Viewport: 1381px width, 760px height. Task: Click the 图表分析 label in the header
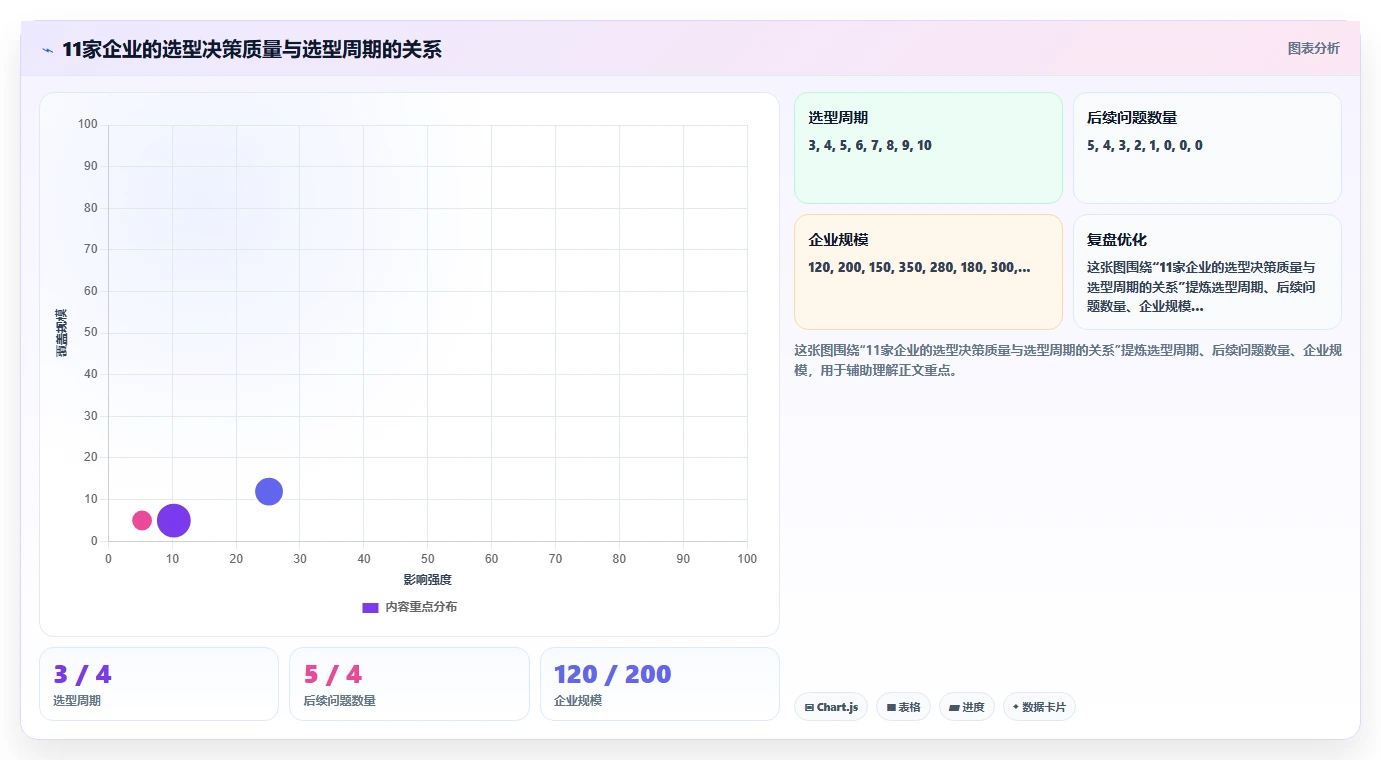coord(1313,48)
